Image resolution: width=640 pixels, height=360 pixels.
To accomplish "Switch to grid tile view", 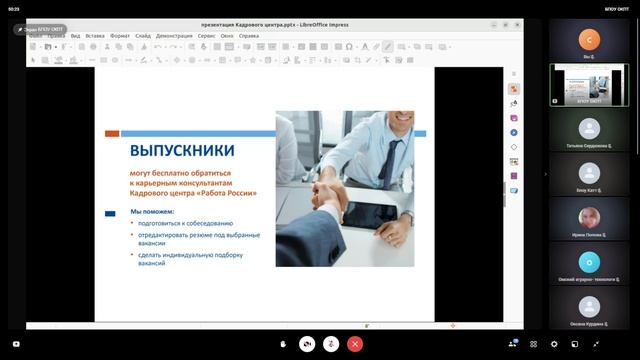I will [533, 344].
